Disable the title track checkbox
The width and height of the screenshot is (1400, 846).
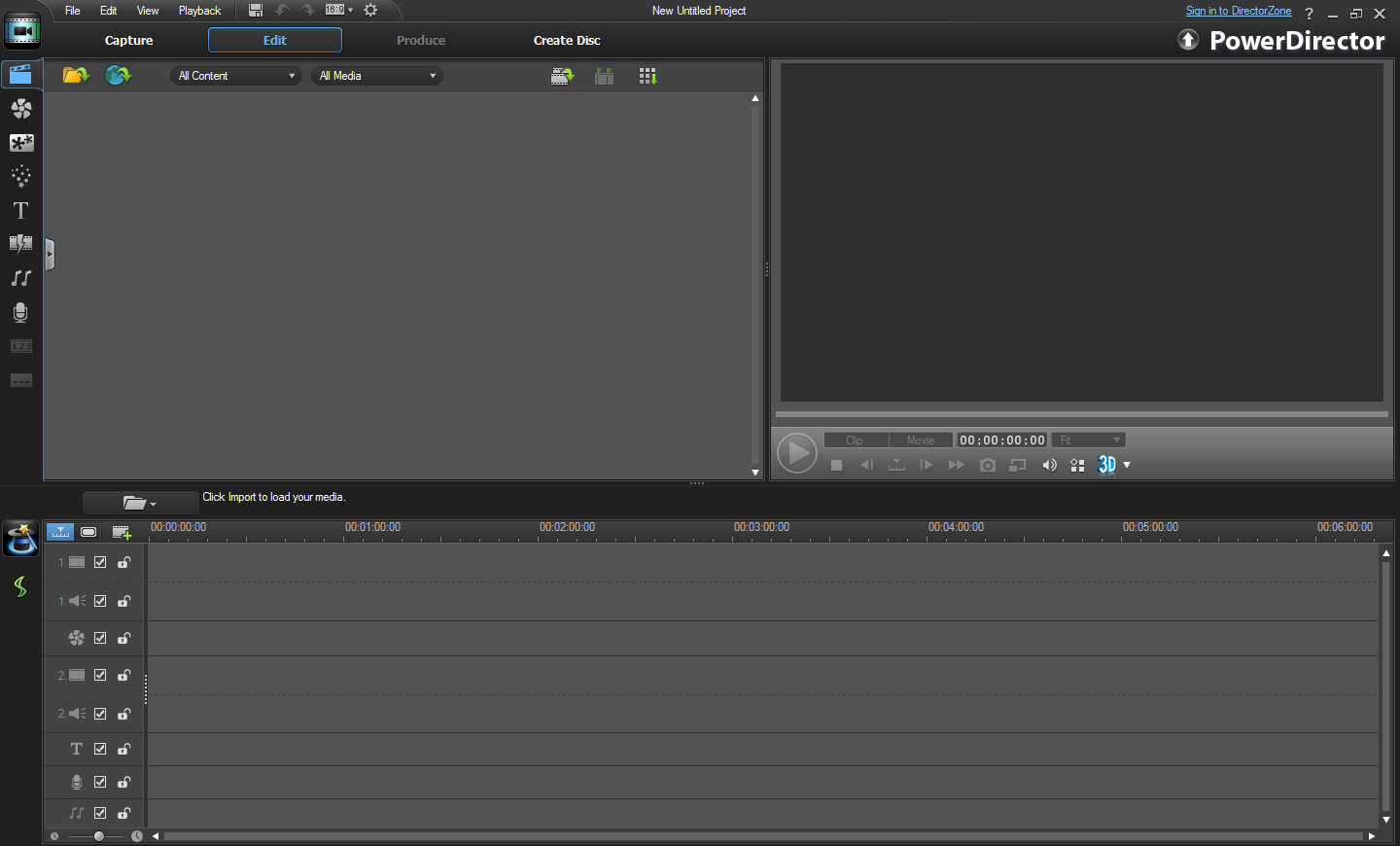(100, 749)
